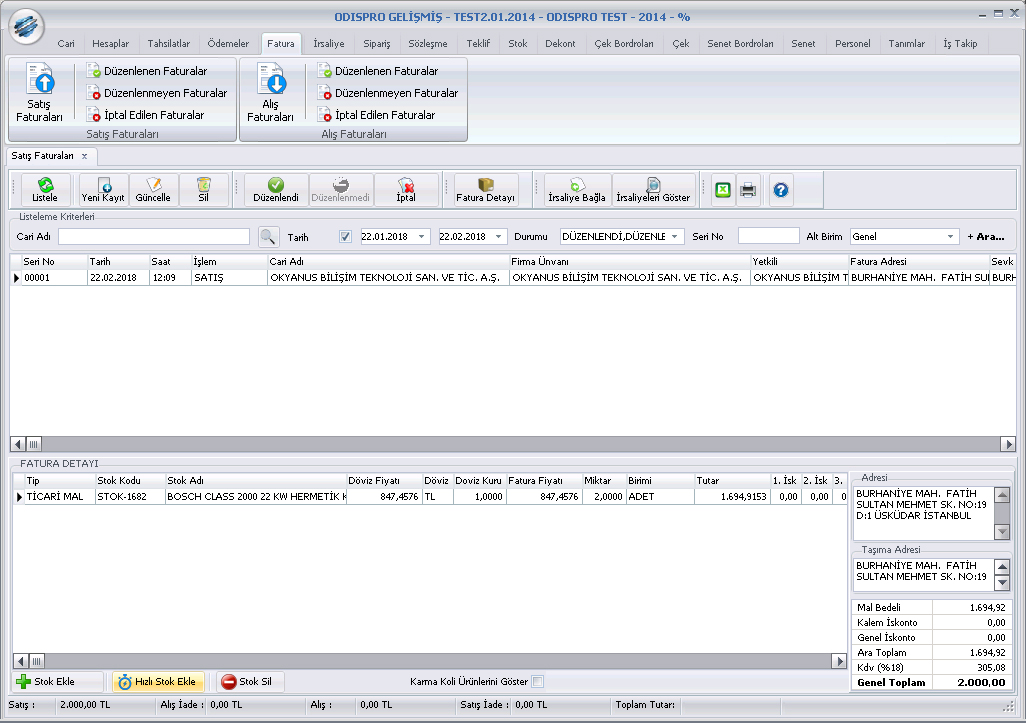Click the printer icon
This screenshot has width=1026, height=723.
pyautogui.click(x=748, y=189)
